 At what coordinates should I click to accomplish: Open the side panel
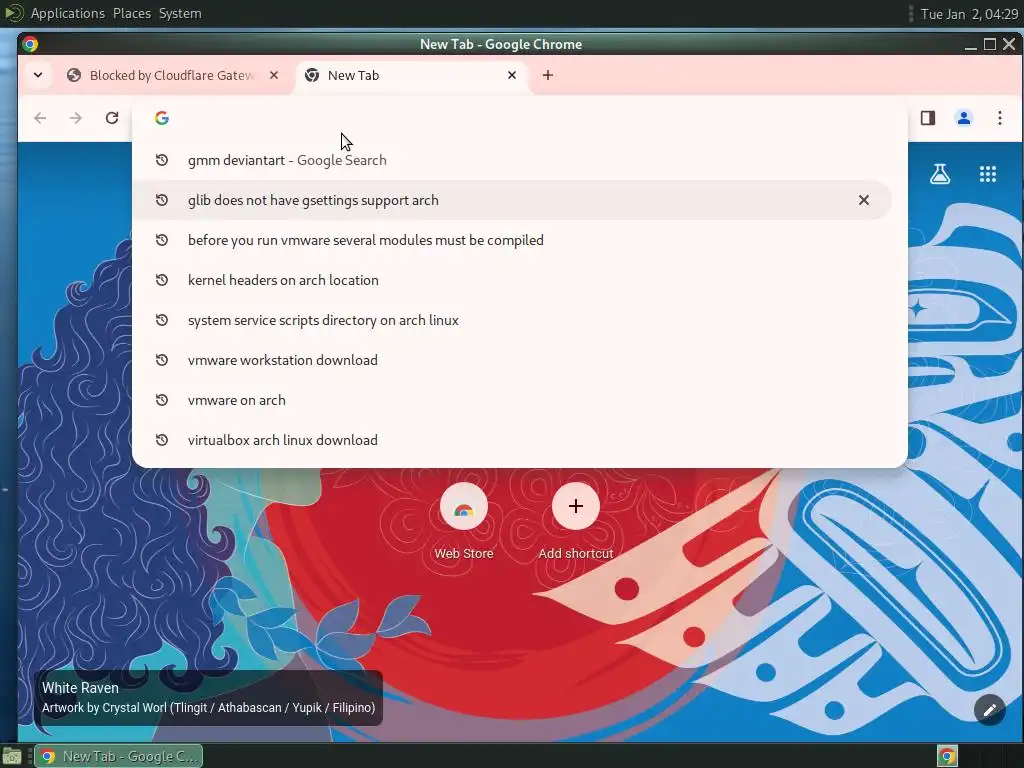point(928,118)
